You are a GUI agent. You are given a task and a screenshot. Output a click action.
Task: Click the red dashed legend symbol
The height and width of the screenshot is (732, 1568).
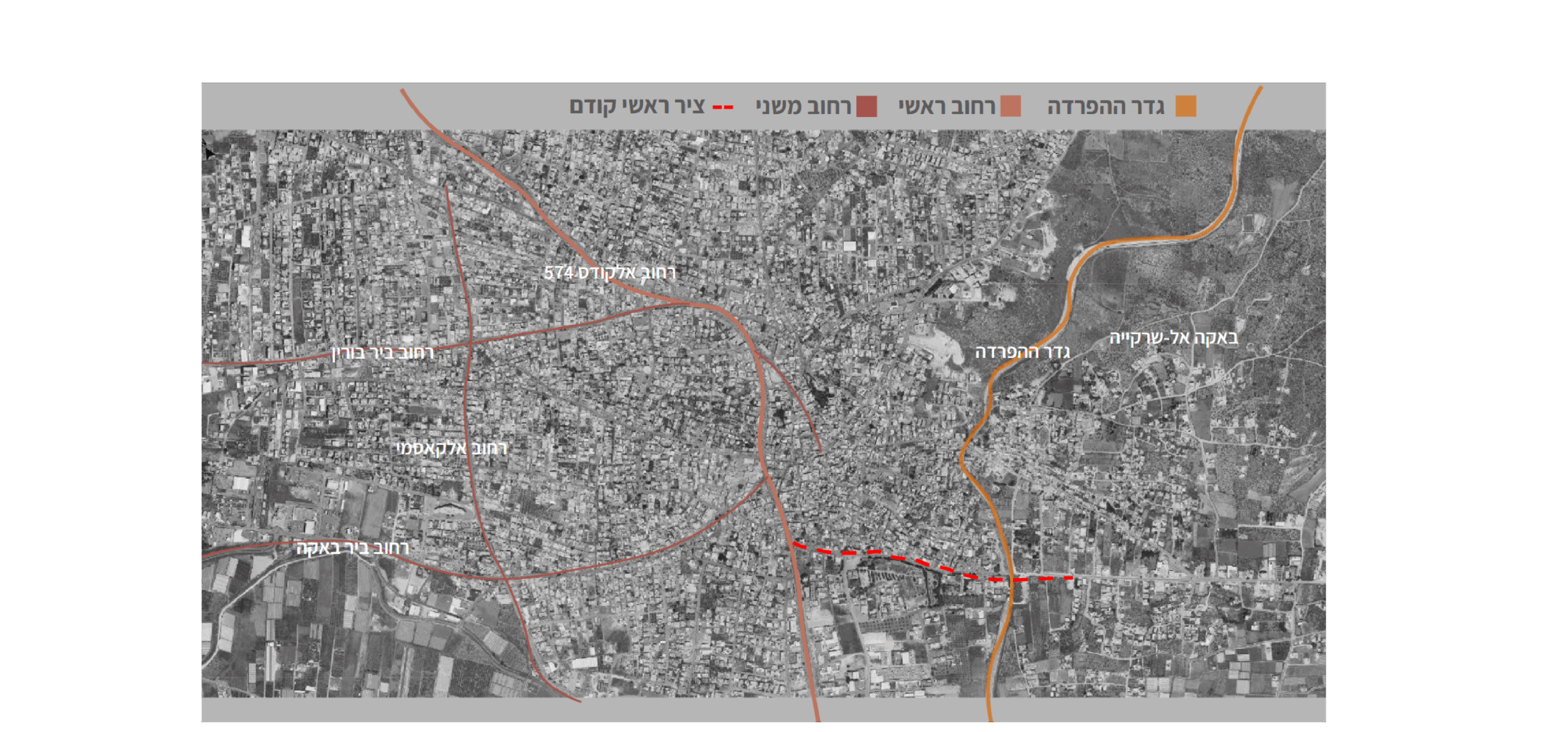(x=723, y=108)
